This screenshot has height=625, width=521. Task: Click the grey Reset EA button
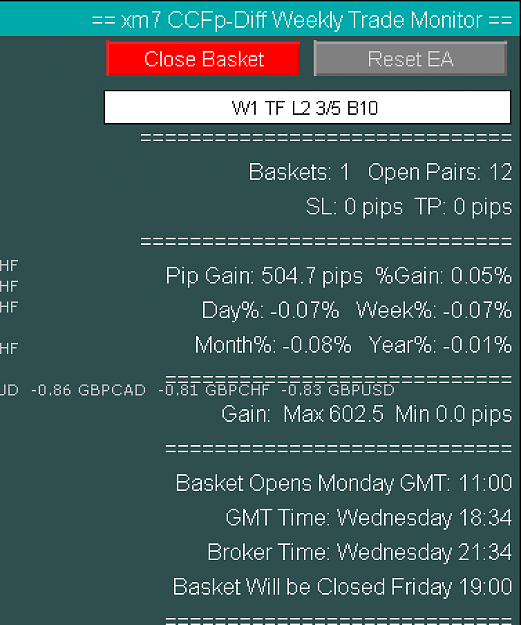tap(410, 58)
